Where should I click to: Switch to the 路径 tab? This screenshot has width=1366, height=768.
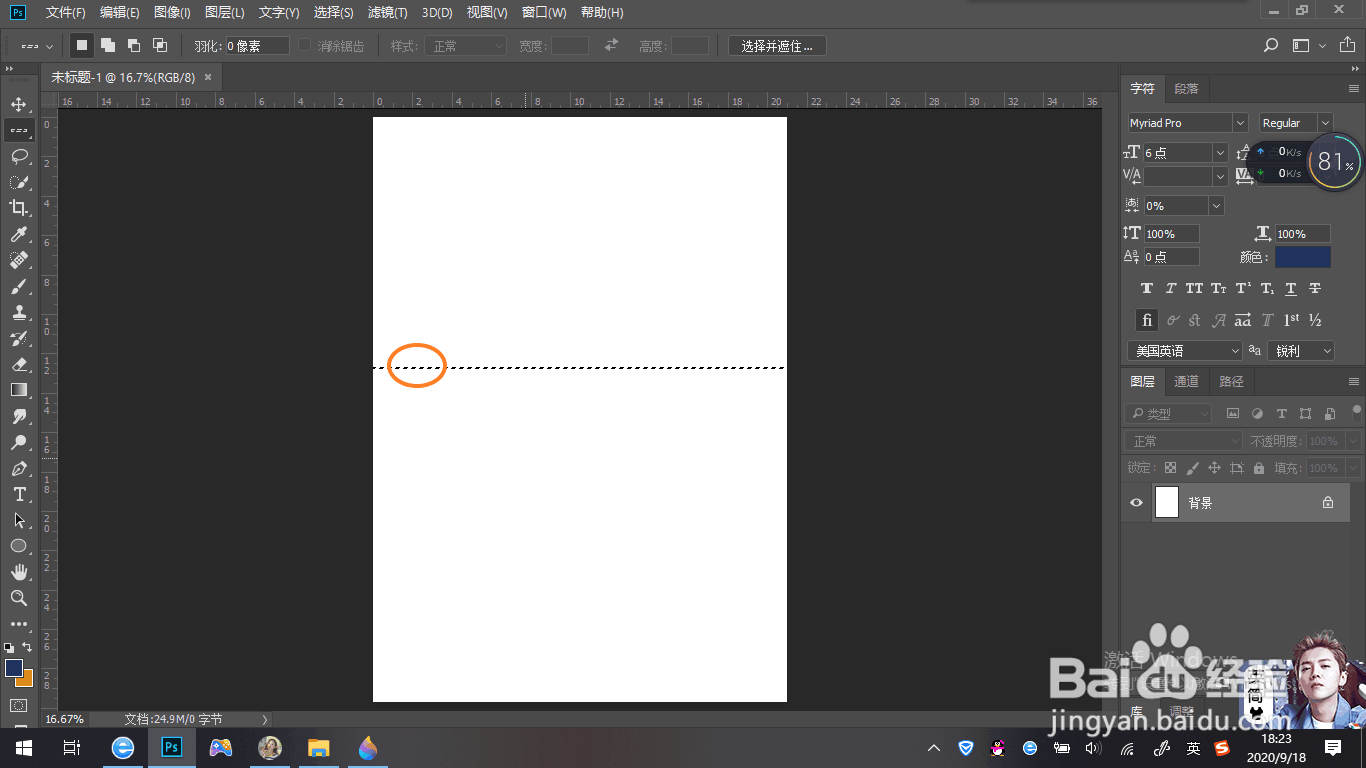tap(1231, 381)
